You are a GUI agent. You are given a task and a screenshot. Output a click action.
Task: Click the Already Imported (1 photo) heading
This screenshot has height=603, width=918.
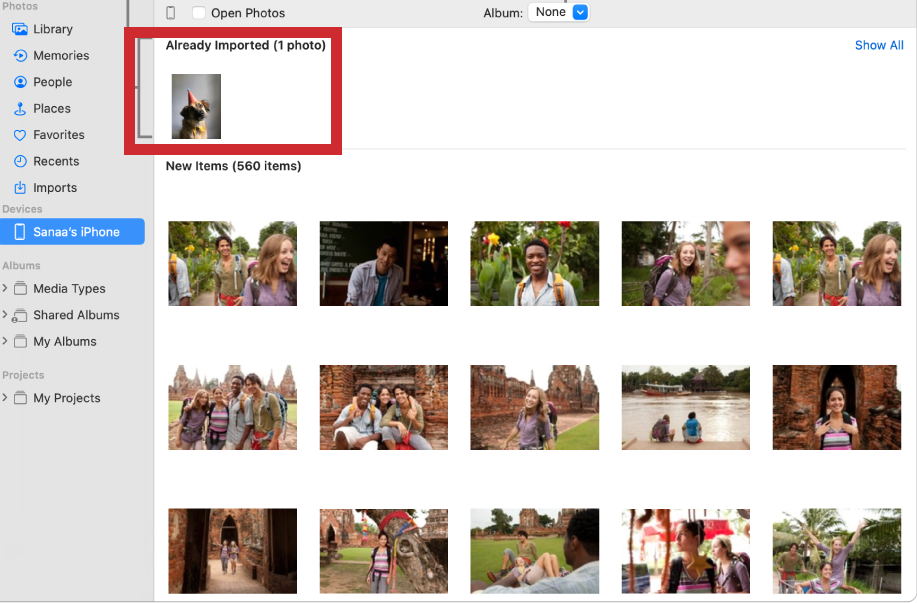[x=245, y=45]
